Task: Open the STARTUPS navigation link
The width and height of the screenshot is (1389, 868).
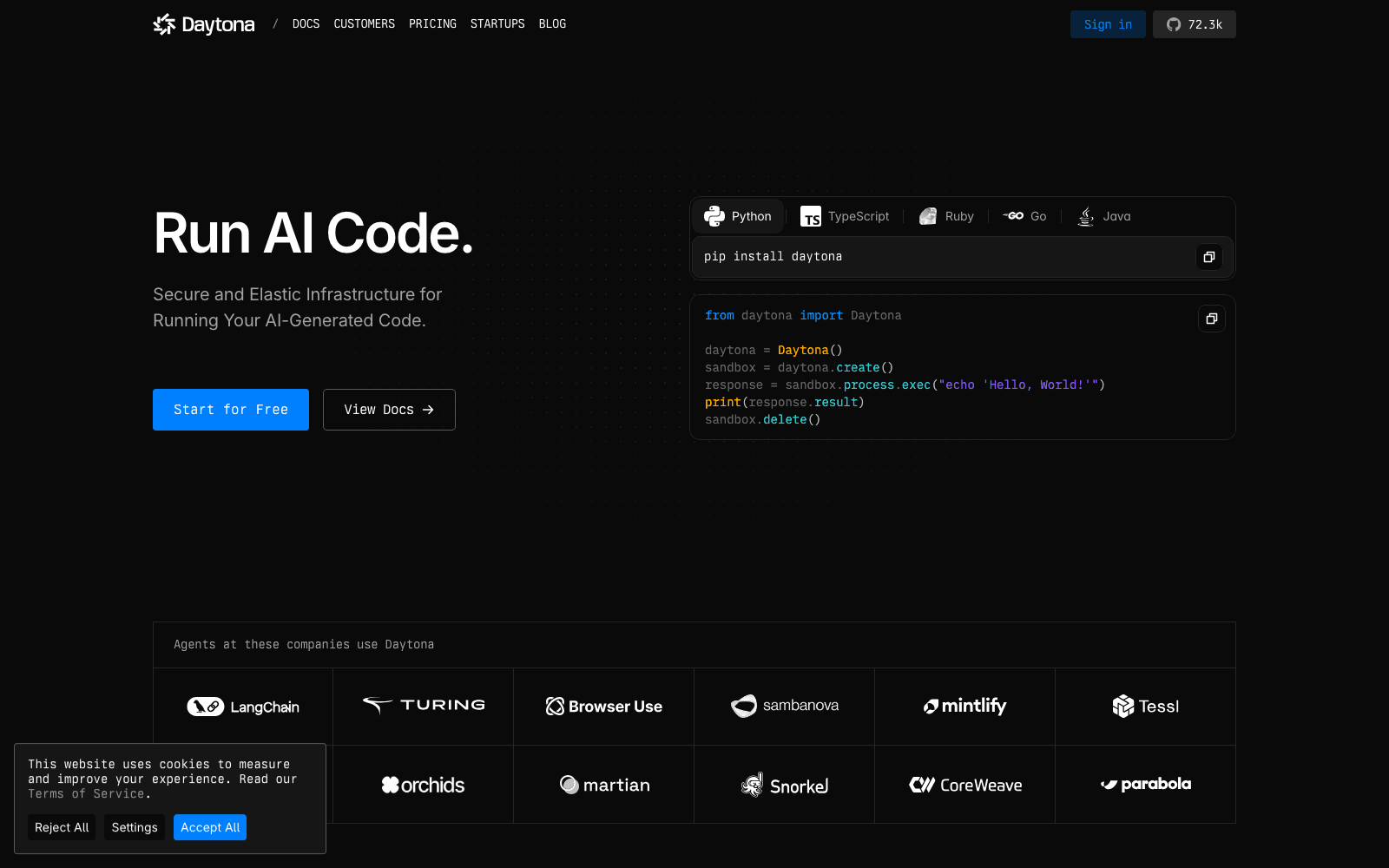Action: (497, 24)
